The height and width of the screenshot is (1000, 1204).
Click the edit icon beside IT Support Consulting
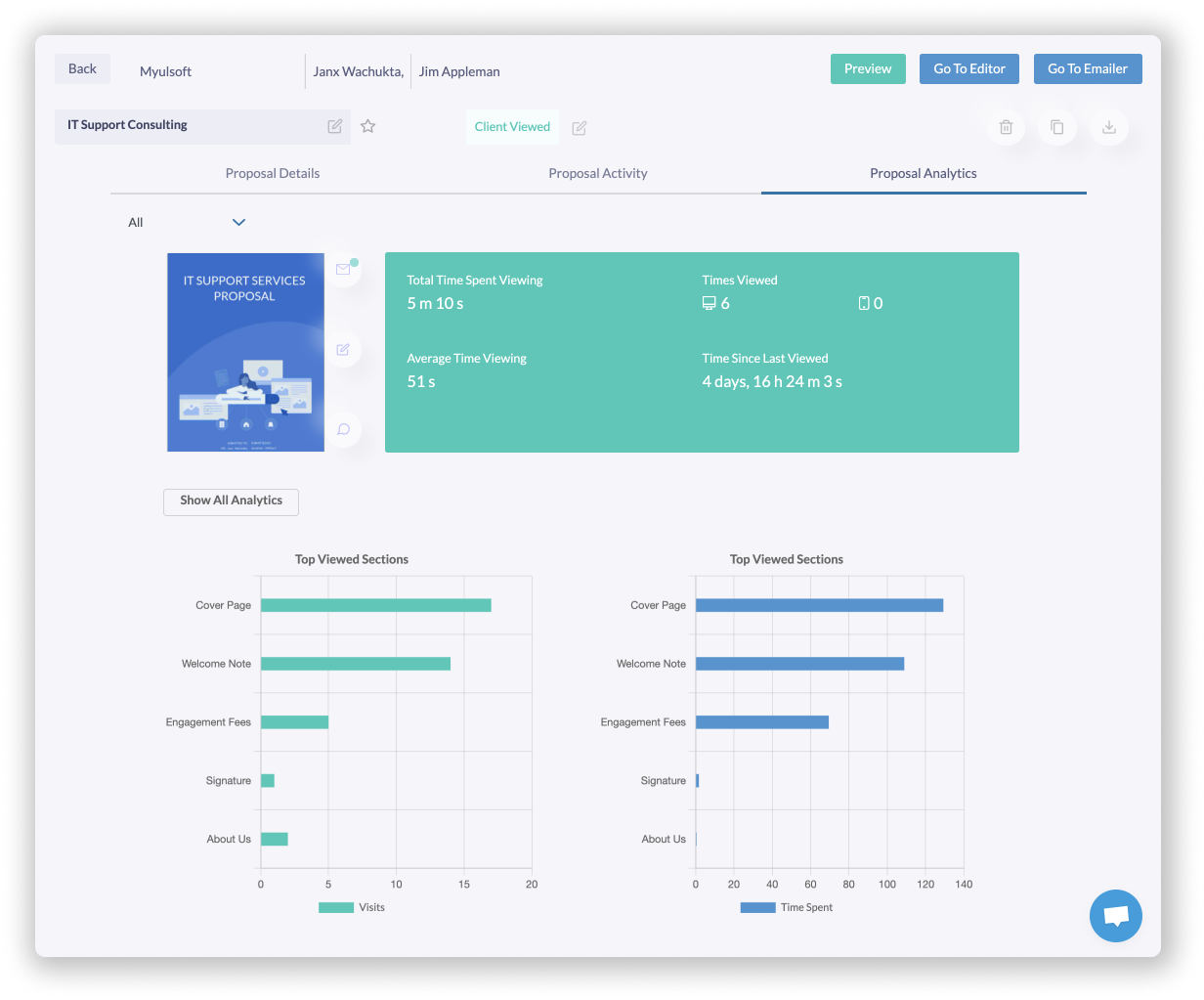[335, 126]
